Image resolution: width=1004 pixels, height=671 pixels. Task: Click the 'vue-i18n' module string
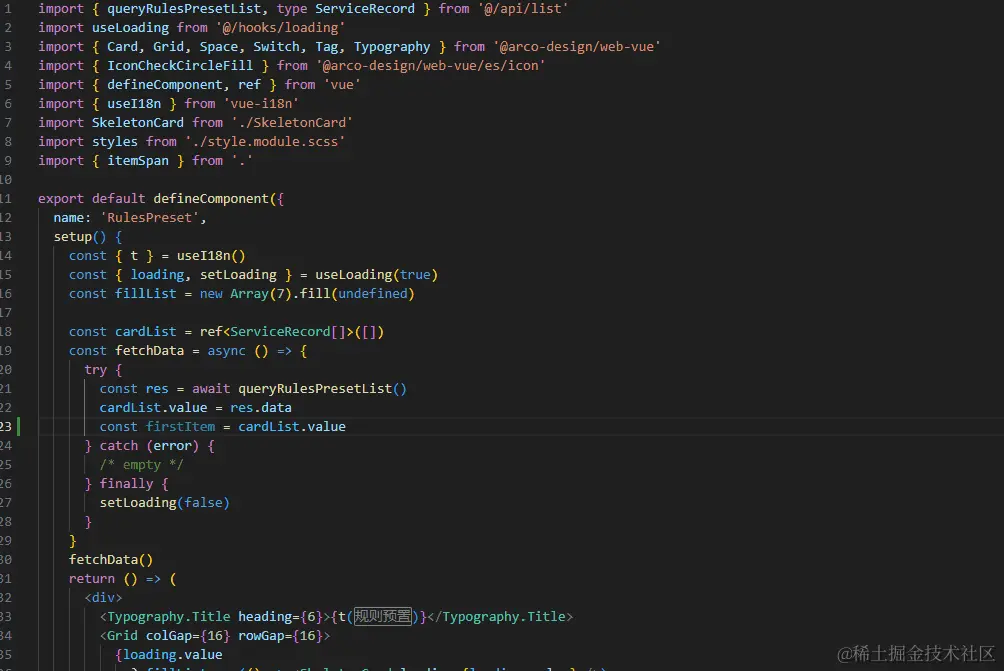(x=261, y=104)
